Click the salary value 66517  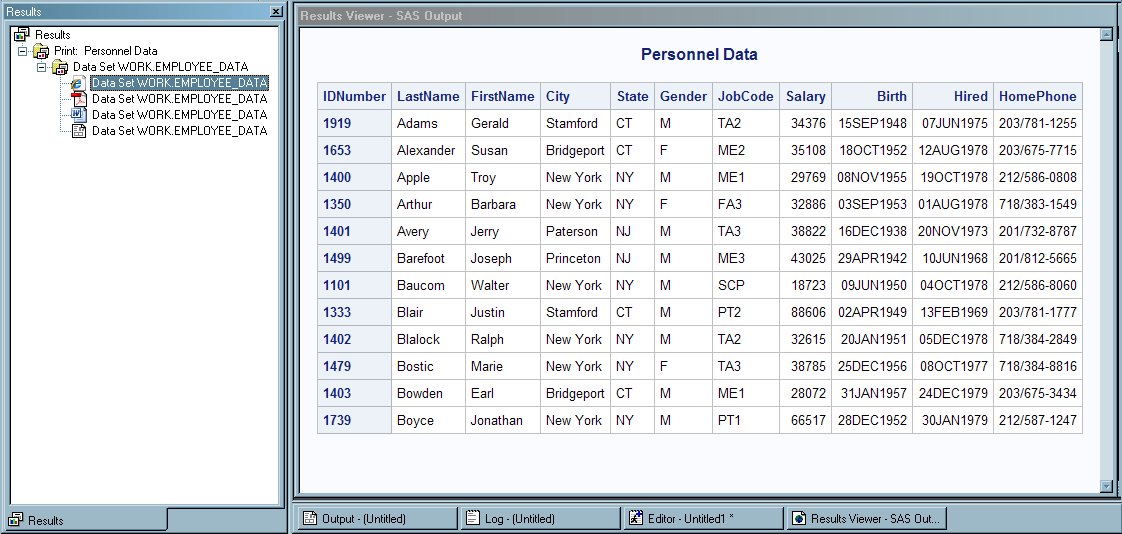coord(808,420)
